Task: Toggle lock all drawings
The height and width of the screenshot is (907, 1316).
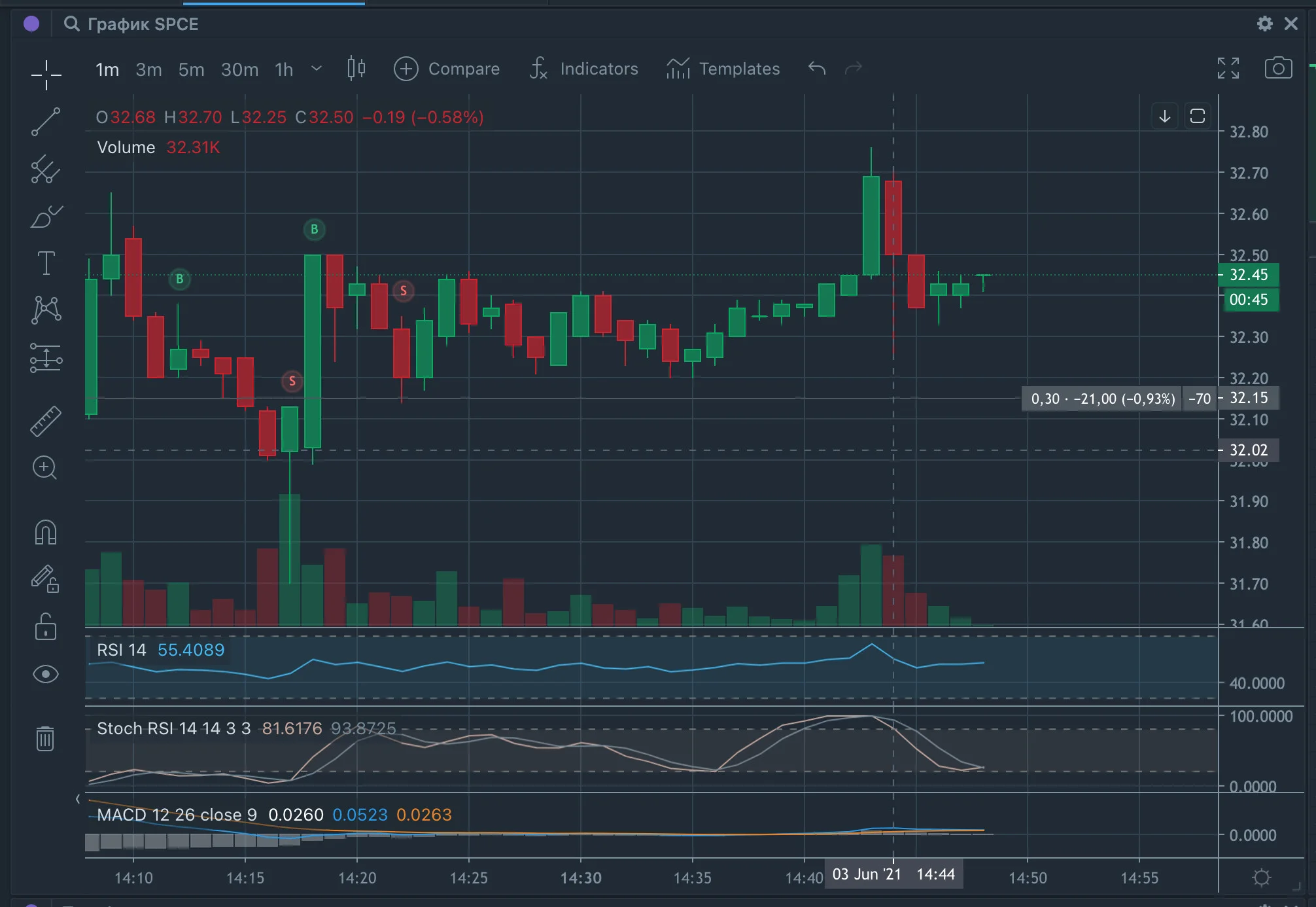Action: 46,626
